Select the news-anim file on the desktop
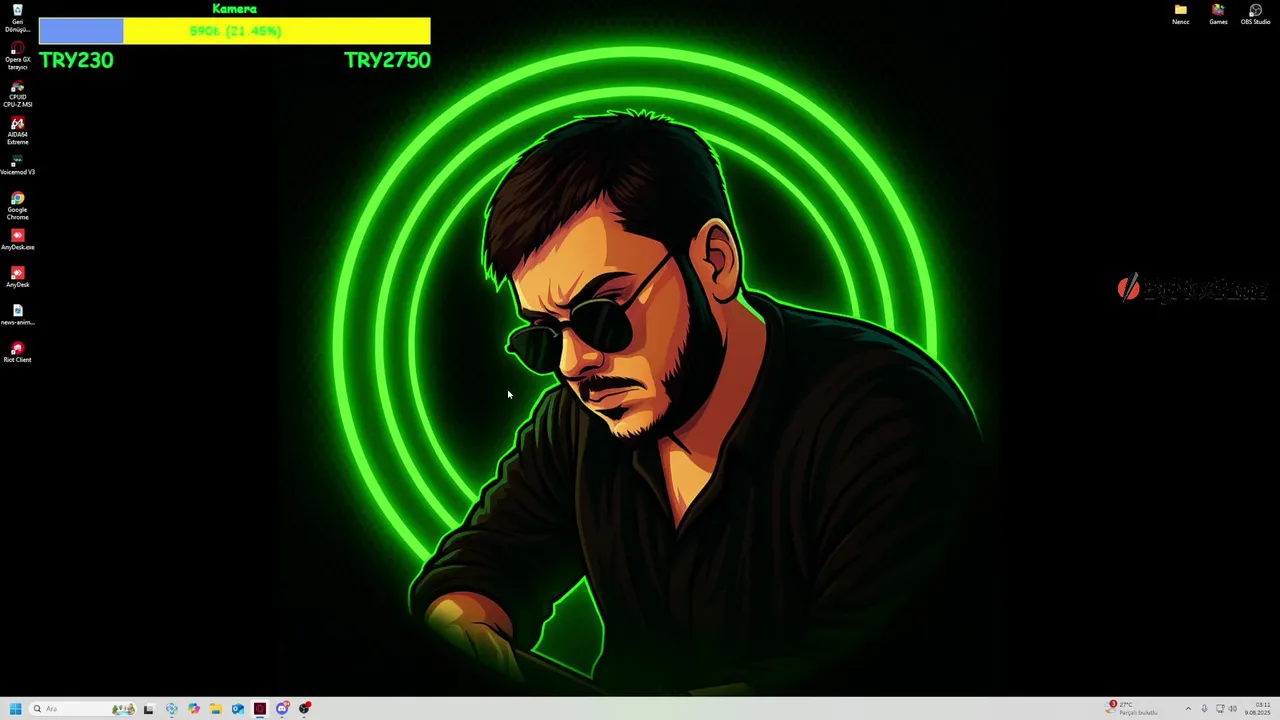The image size is (1280, 720). tap(17, 315)
